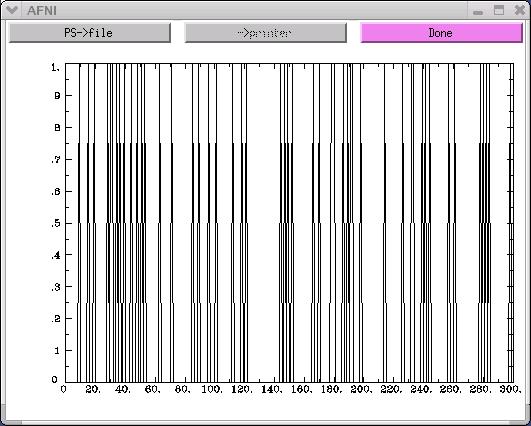Screen dimensions: 531x426
Task: Select the y-axis label ".3"
Action: click(56, 287)
